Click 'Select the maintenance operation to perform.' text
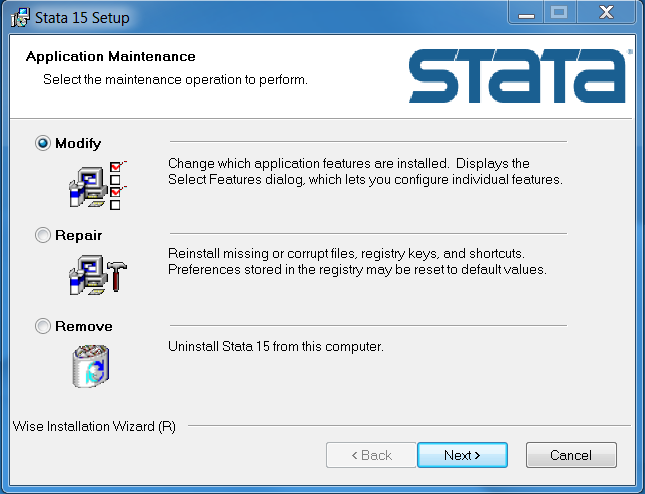The width and height of the screenshot is (645, 494). tap(175, 79)
